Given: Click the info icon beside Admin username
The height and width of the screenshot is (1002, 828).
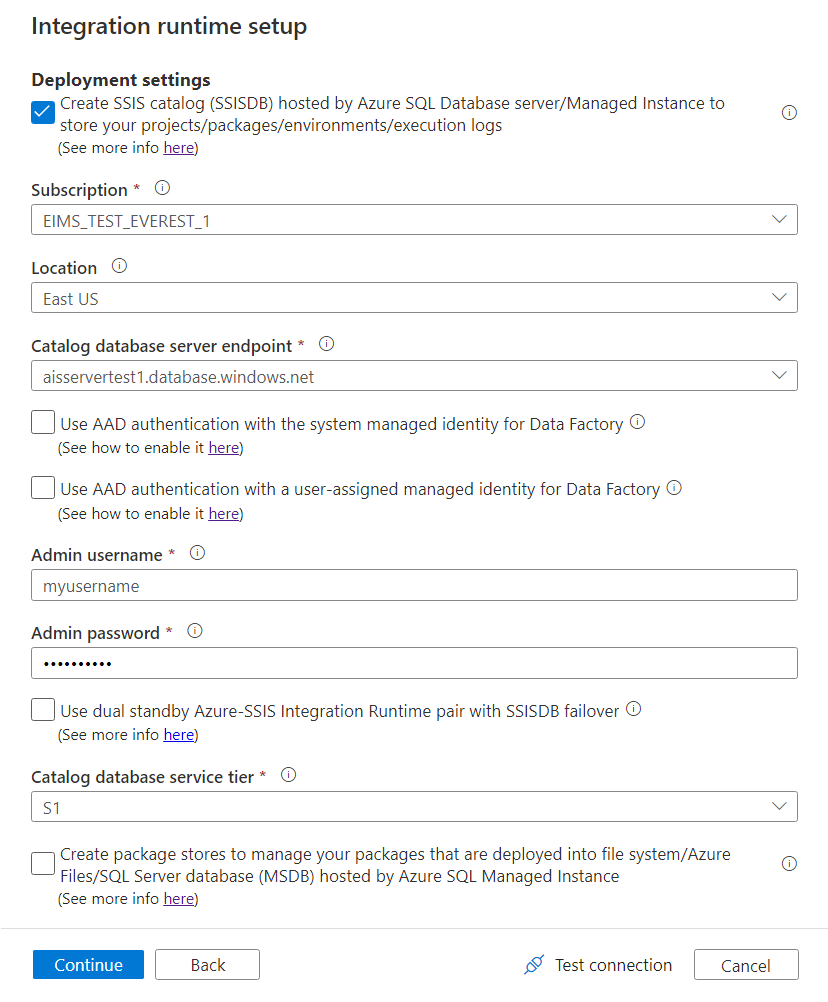Looking at the screenshot, I should [197, 553].
